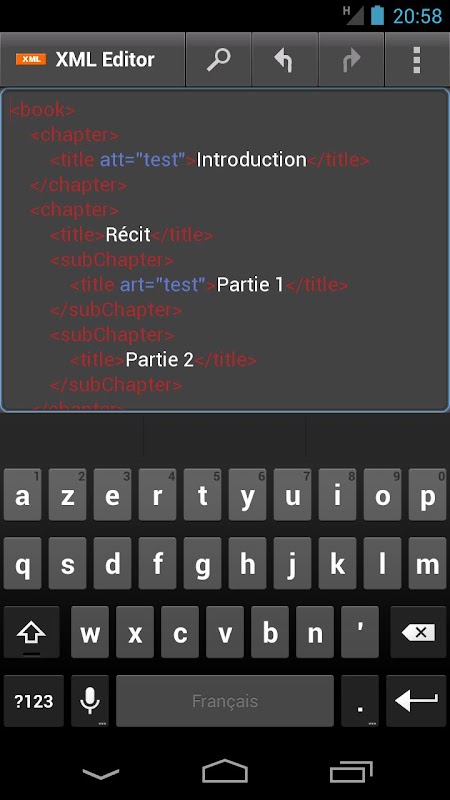Tap the orange XML app logo
The height and width of the screenshot is (800, 450).
click(x=31, y=59)
